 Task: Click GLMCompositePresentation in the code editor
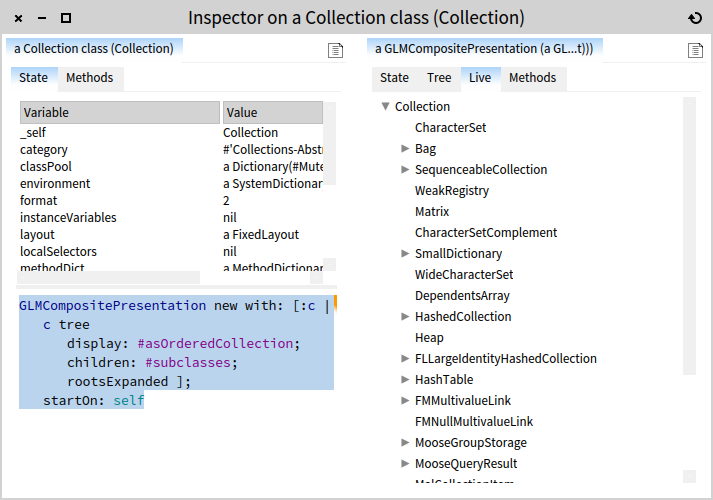(112, 305)
